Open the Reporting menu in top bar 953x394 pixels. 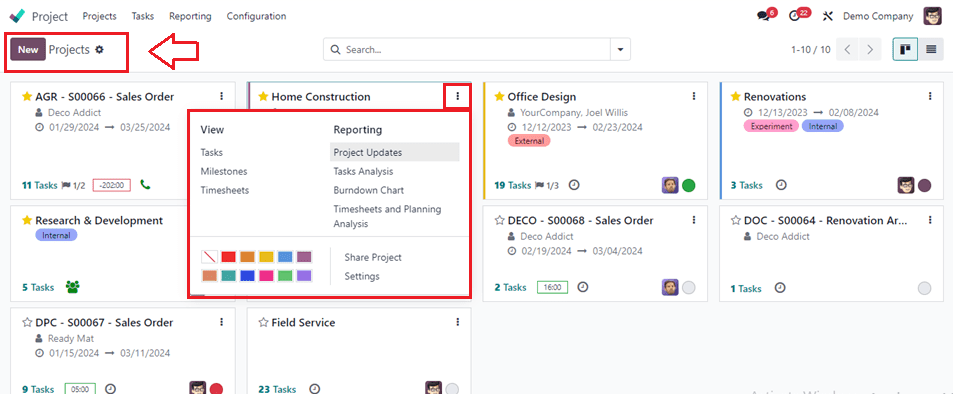[x=190, y=16]
